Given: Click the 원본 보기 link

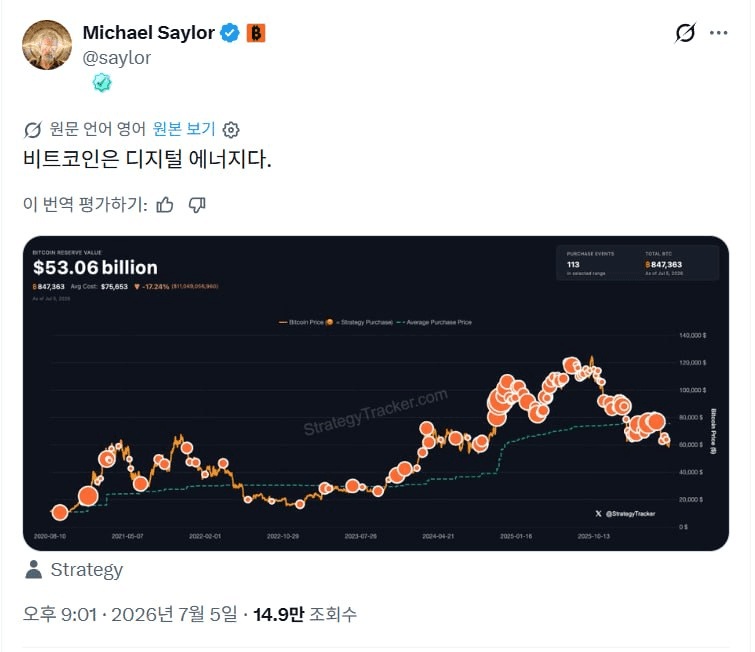Looking at the screenshot, I should pyautogui.click(x=183, y=129).
